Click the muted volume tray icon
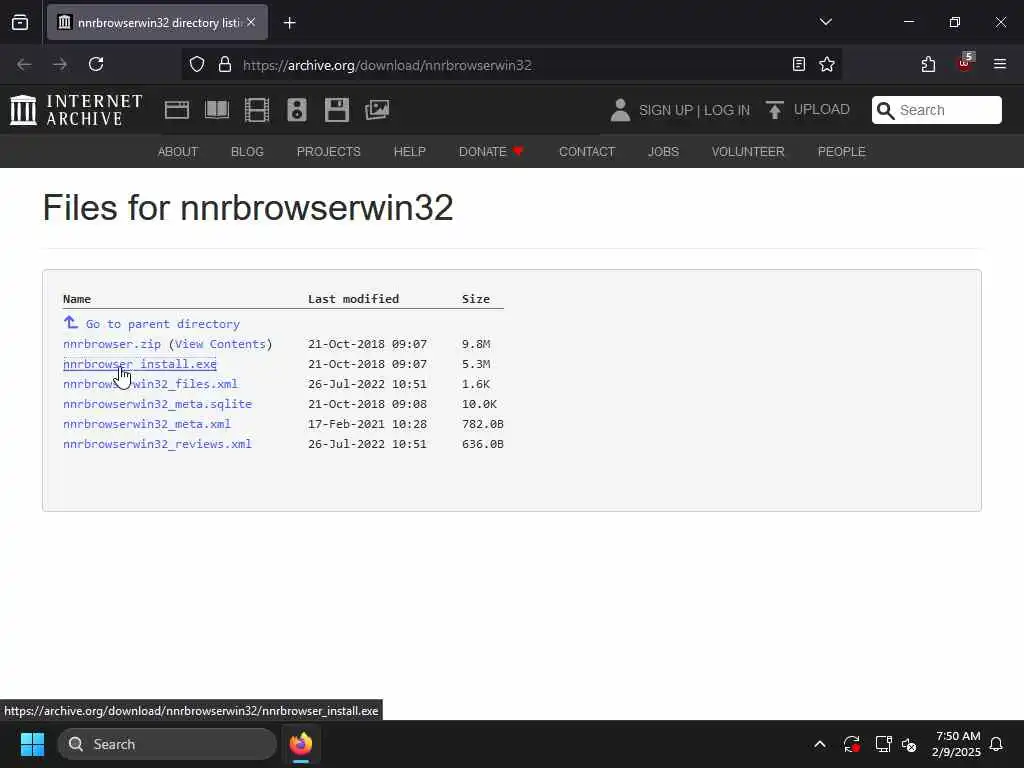The image size is (1024, 768). (x=909, y=744)
